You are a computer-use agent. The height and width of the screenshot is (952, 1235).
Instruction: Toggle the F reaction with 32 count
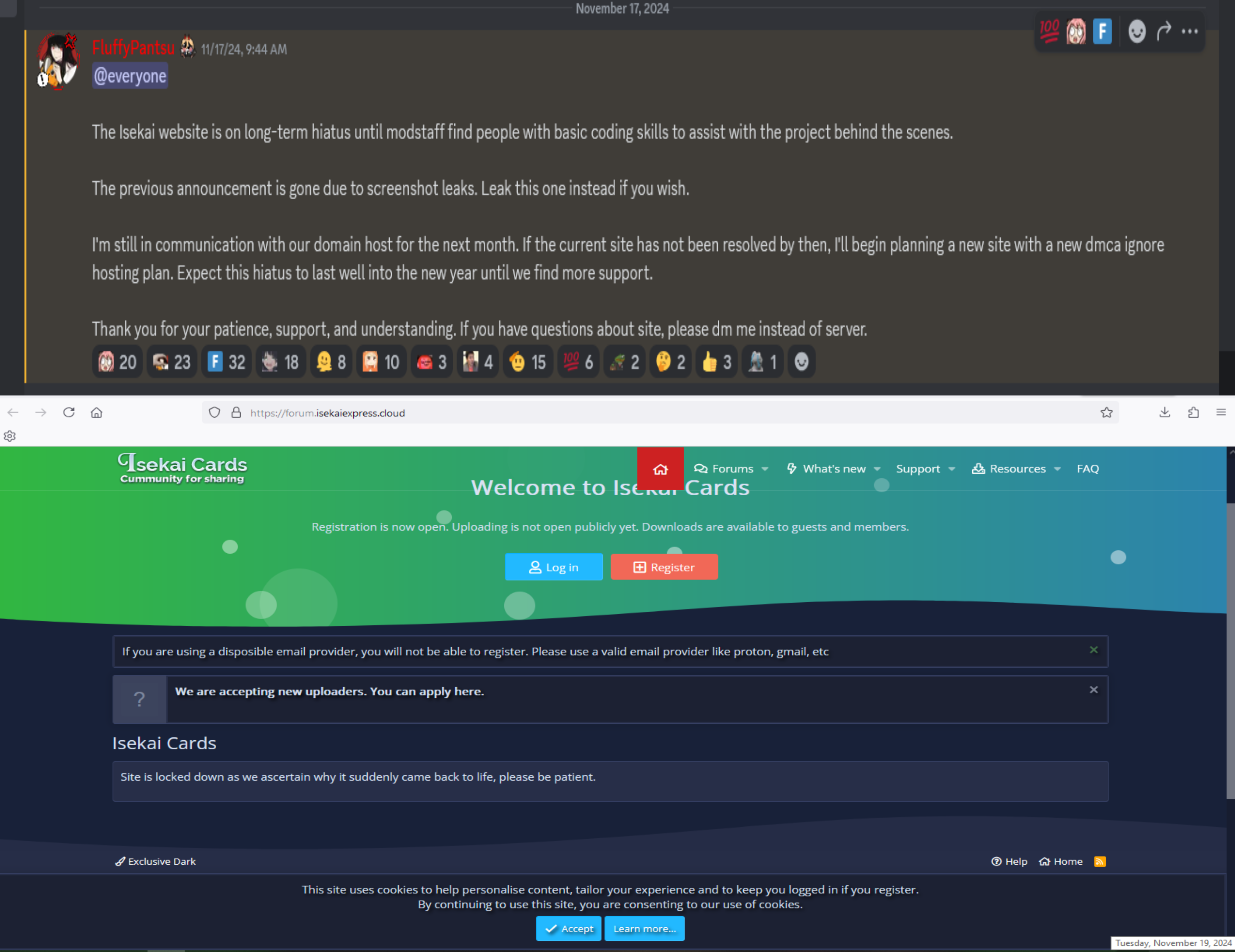226,362
